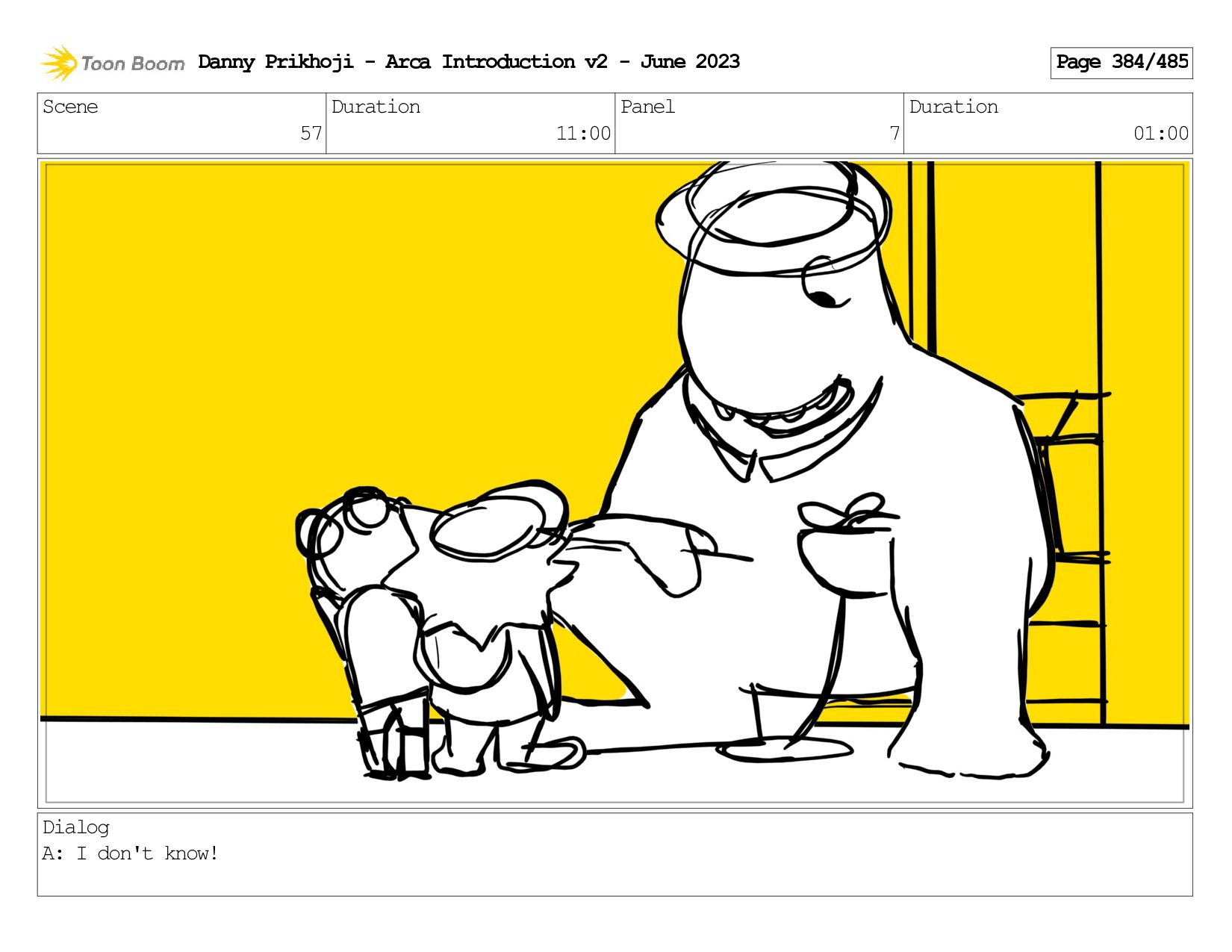Select panel number '7'
This screenshot has height=952, width=1232.
pyautogui.click(x=895, y=134)
